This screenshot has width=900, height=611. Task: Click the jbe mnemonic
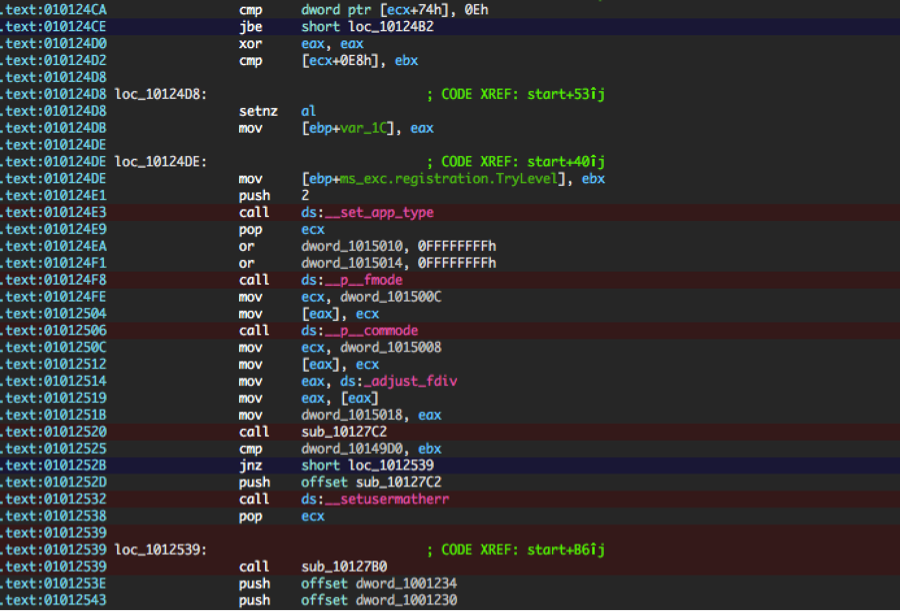coord(250,27)
